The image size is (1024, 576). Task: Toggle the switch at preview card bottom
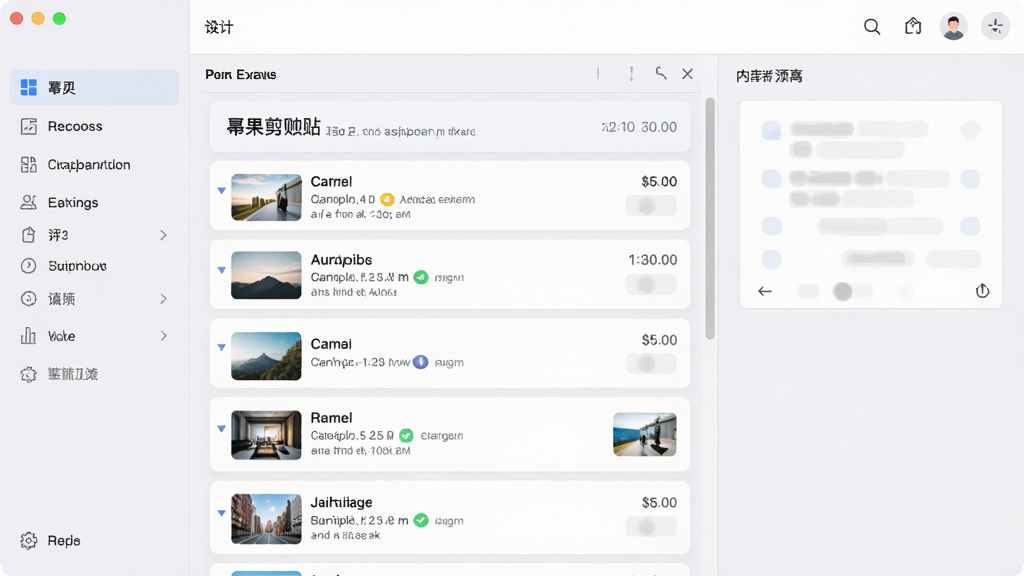(x=851, y=291)
